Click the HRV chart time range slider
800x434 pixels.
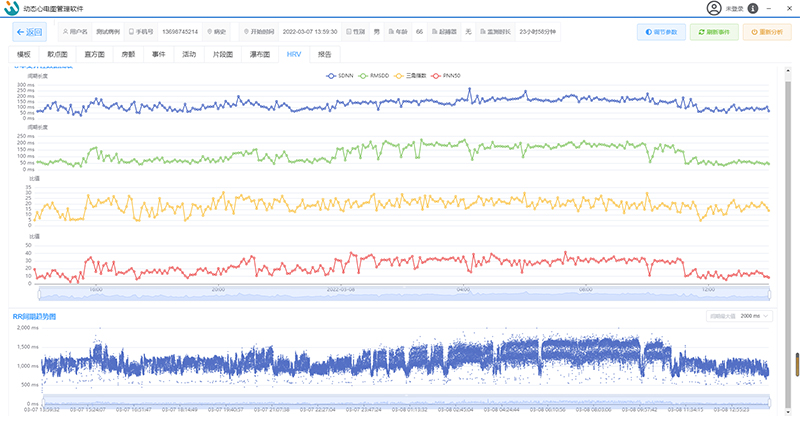click(x=403, y=293)
